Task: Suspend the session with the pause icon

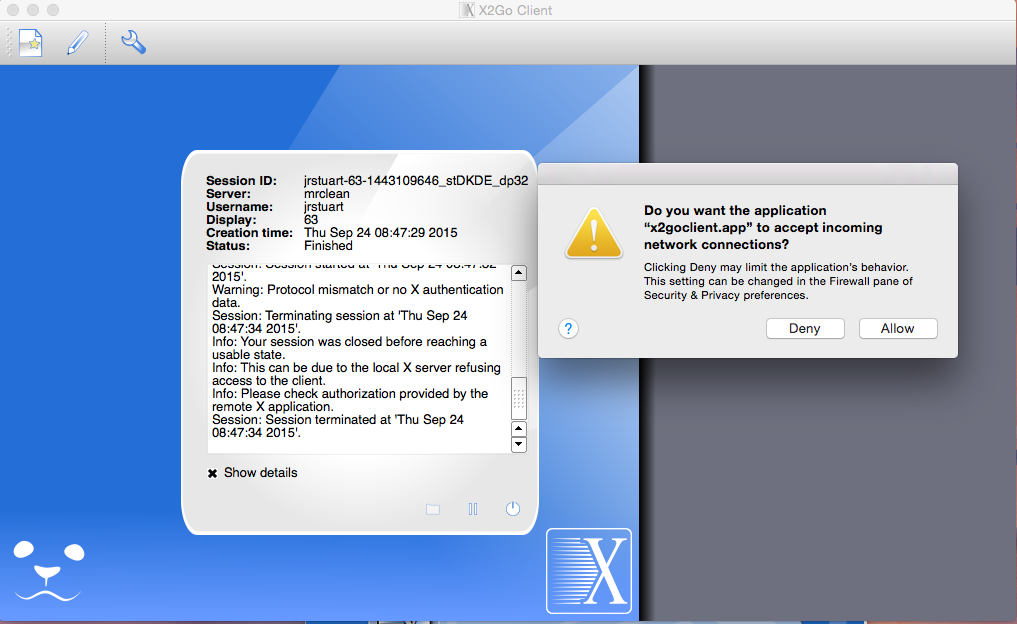Action: click(473, 509)
